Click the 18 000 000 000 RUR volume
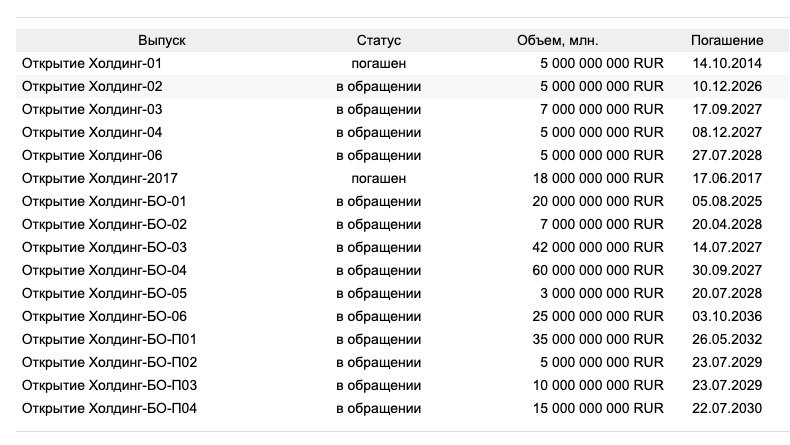The image size is (790, 445). 598,178
